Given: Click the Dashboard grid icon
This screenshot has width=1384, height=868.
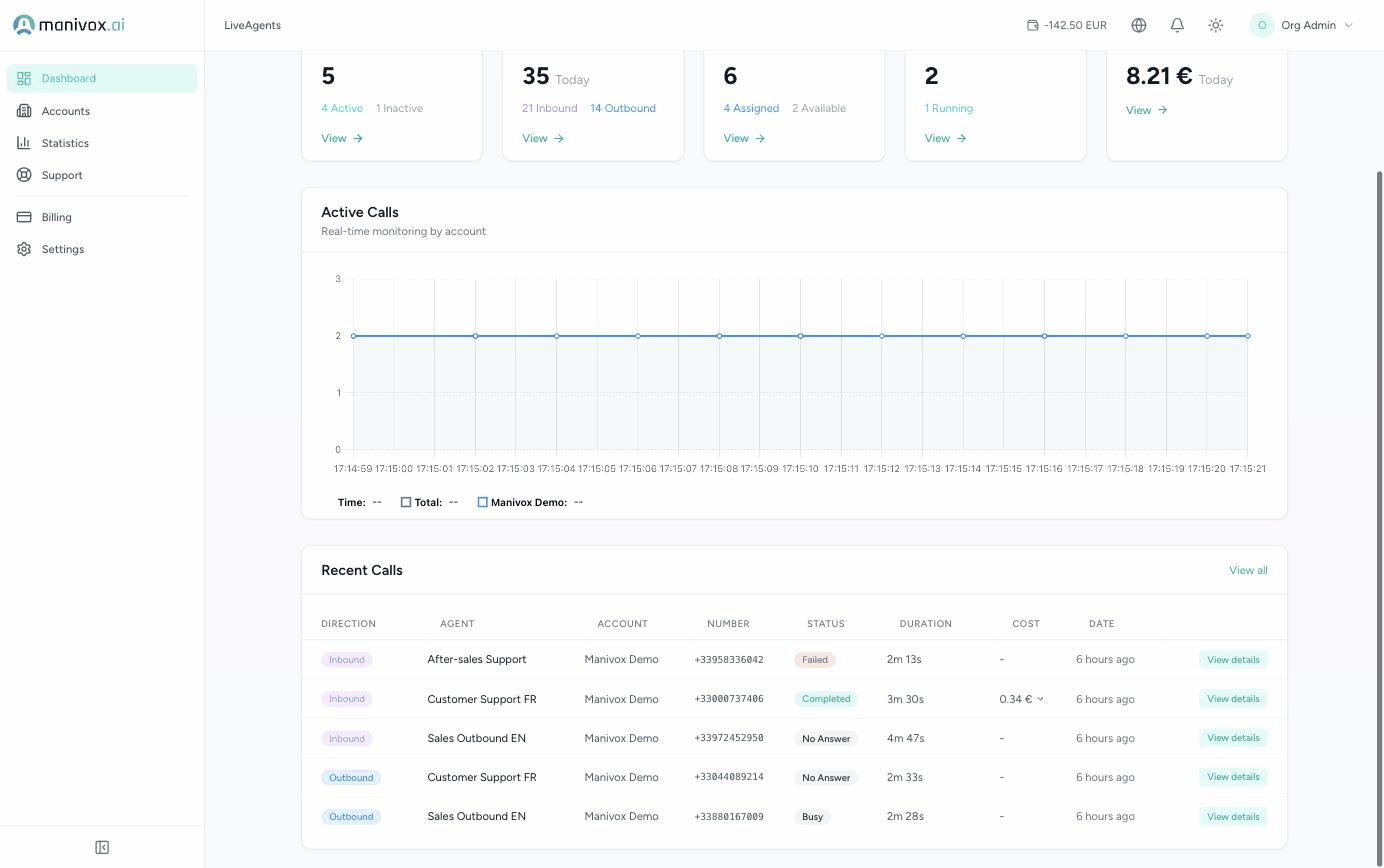Looking at the screenshot, I should [x=24, y=78].
